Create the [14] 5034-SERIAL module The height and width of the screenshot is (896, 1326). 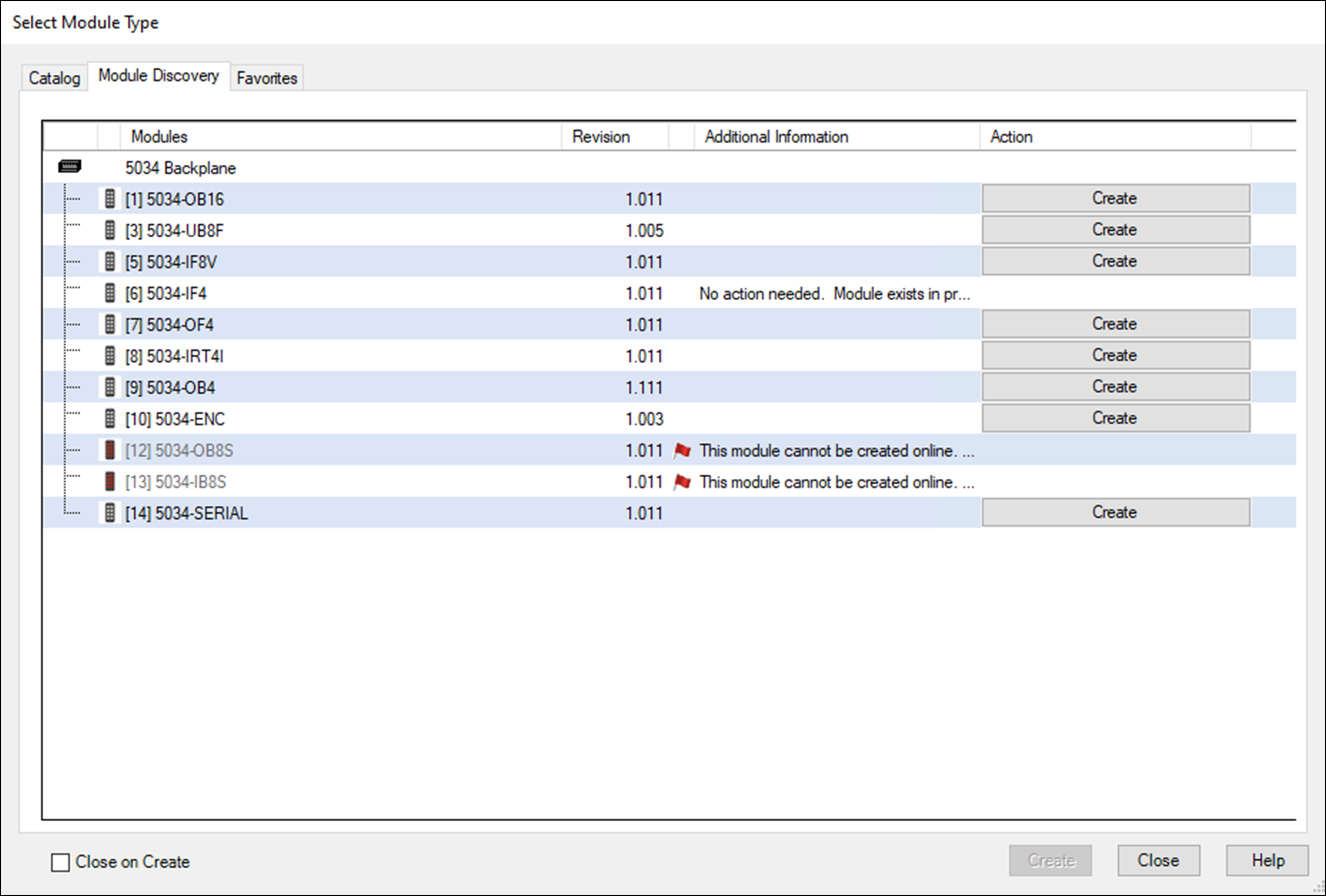(1116, 512)
